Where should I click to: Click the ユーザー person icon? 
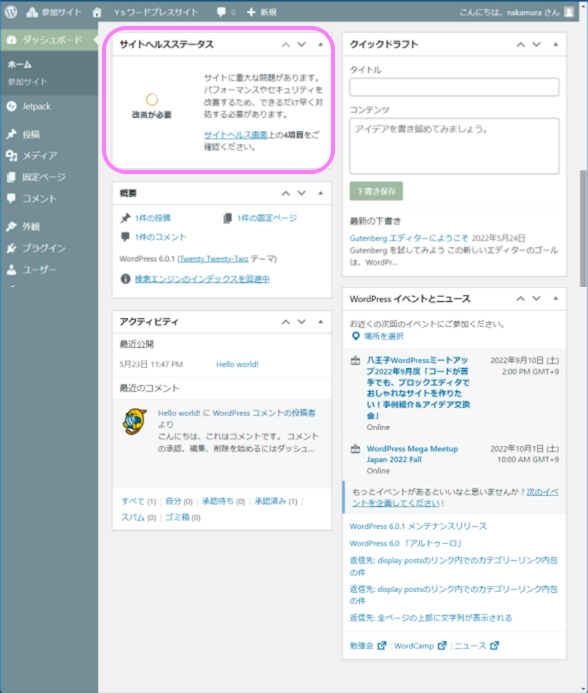[x=11, y=270]
